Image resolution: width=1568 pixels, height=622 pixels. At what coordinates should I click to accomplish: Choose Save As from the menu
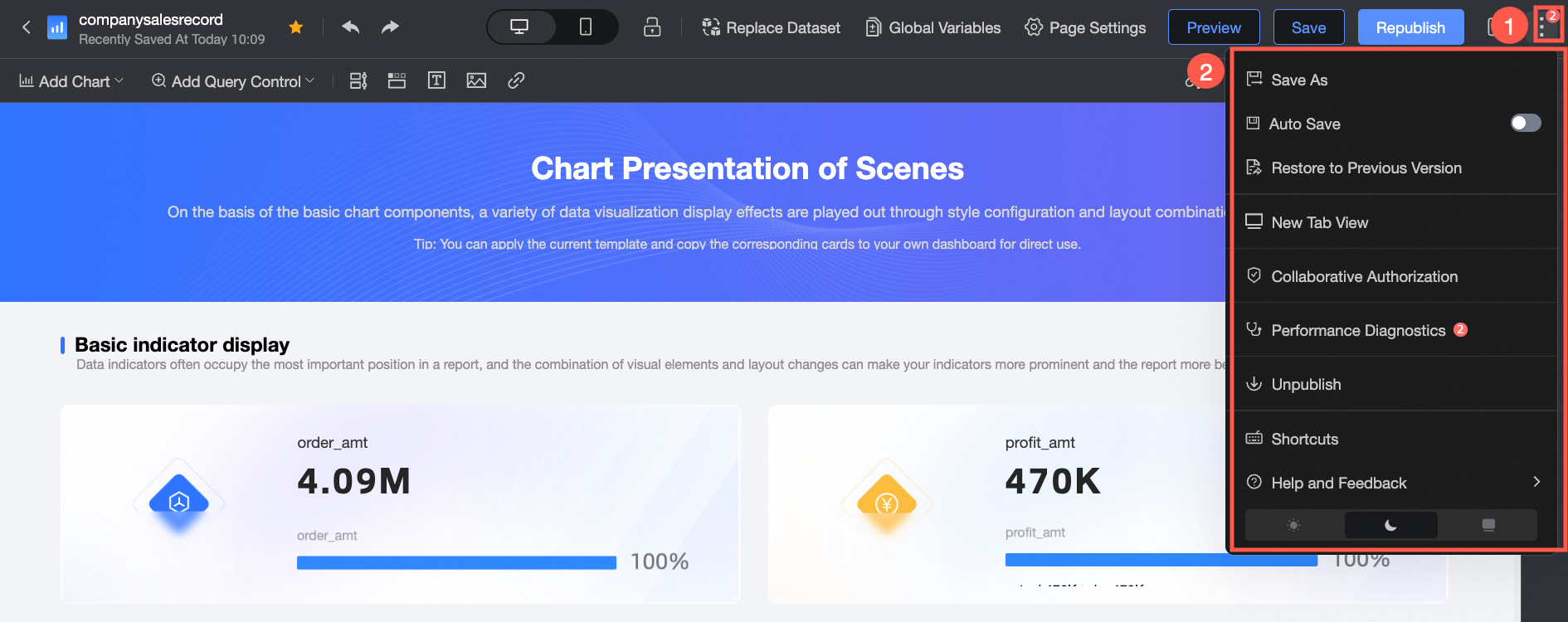point(1299,80)
